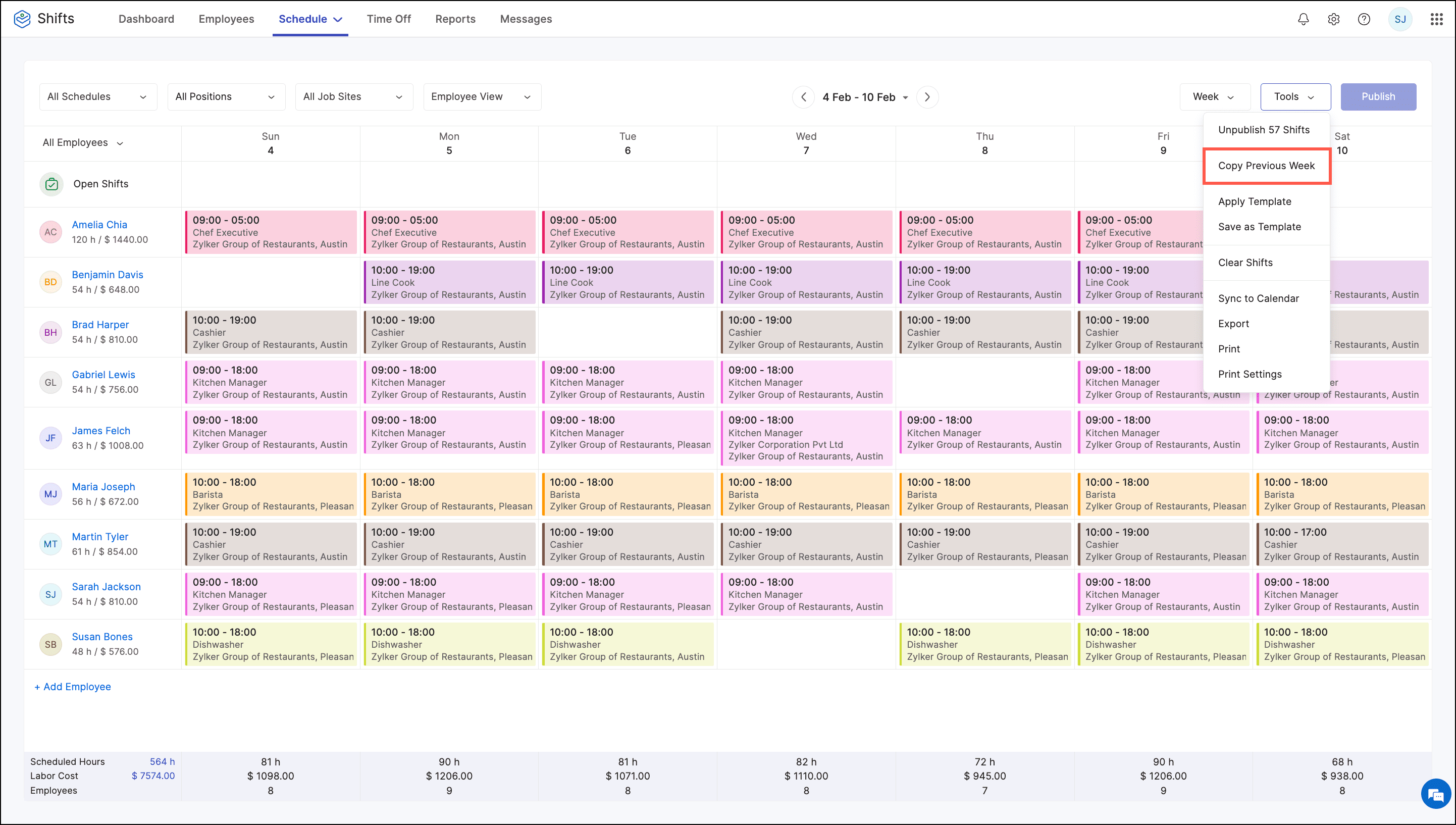The image size is (1456, 825).
Task: Choose Clear Shifts from Tools menu
Action: [x=1245, y=263]
